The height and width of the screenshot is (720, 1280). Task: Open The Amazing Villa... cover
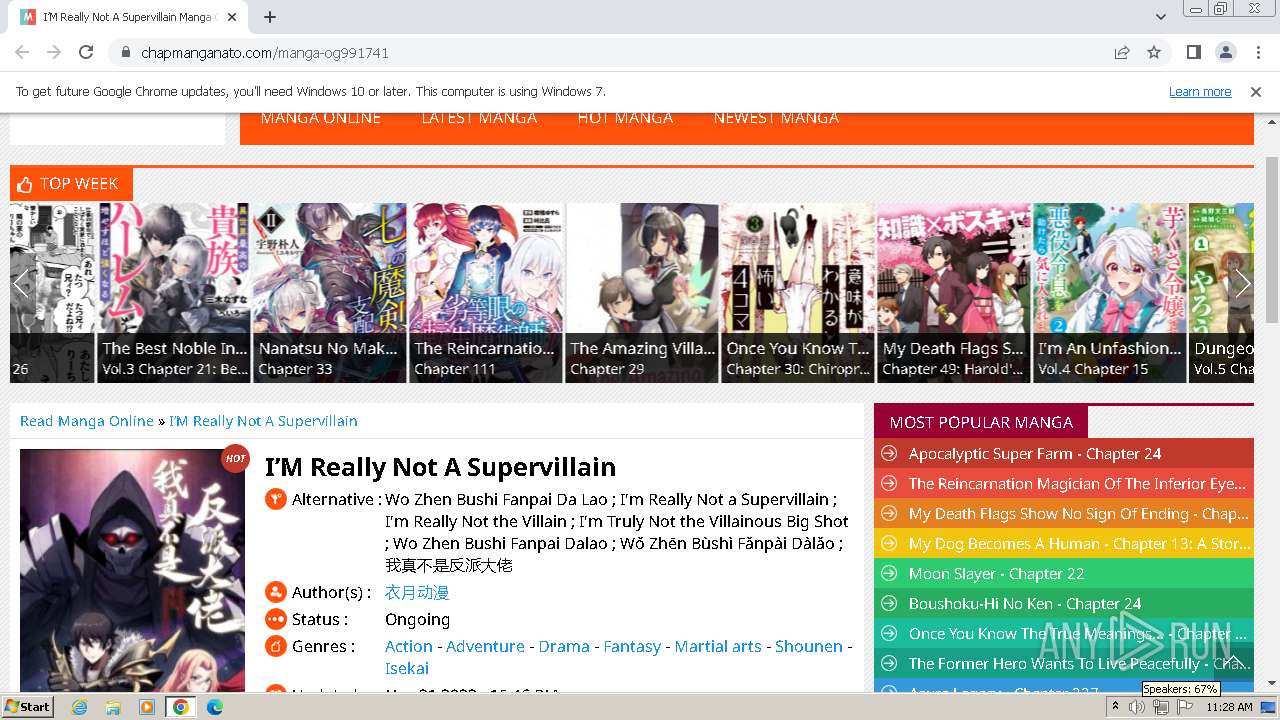pos(642,292)
